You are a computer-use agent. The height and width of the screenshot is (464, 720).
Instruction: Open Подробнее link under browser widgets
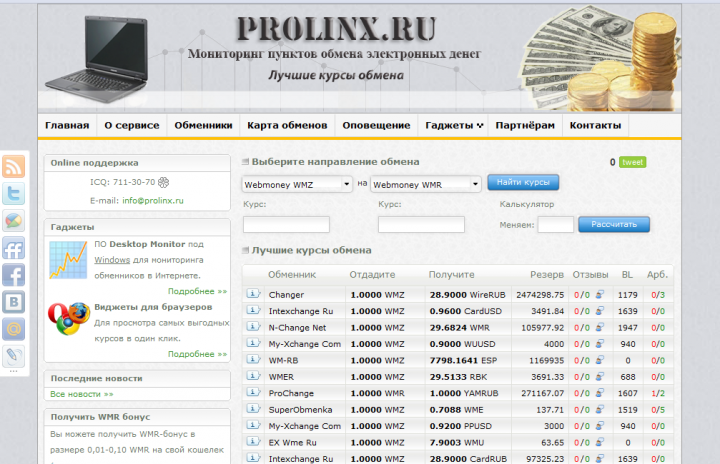(x=197, y=354)
